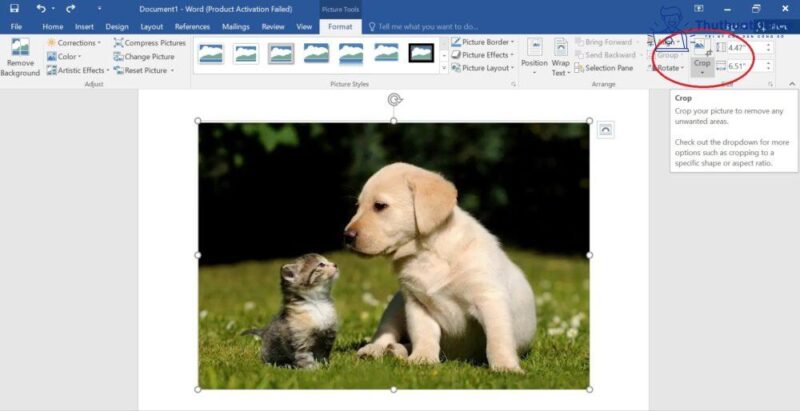This screenshot has width=800, height=411.
Task: Apply the fifth picture style with reflection
Action: pyautogui.click(x=351, y=53)
